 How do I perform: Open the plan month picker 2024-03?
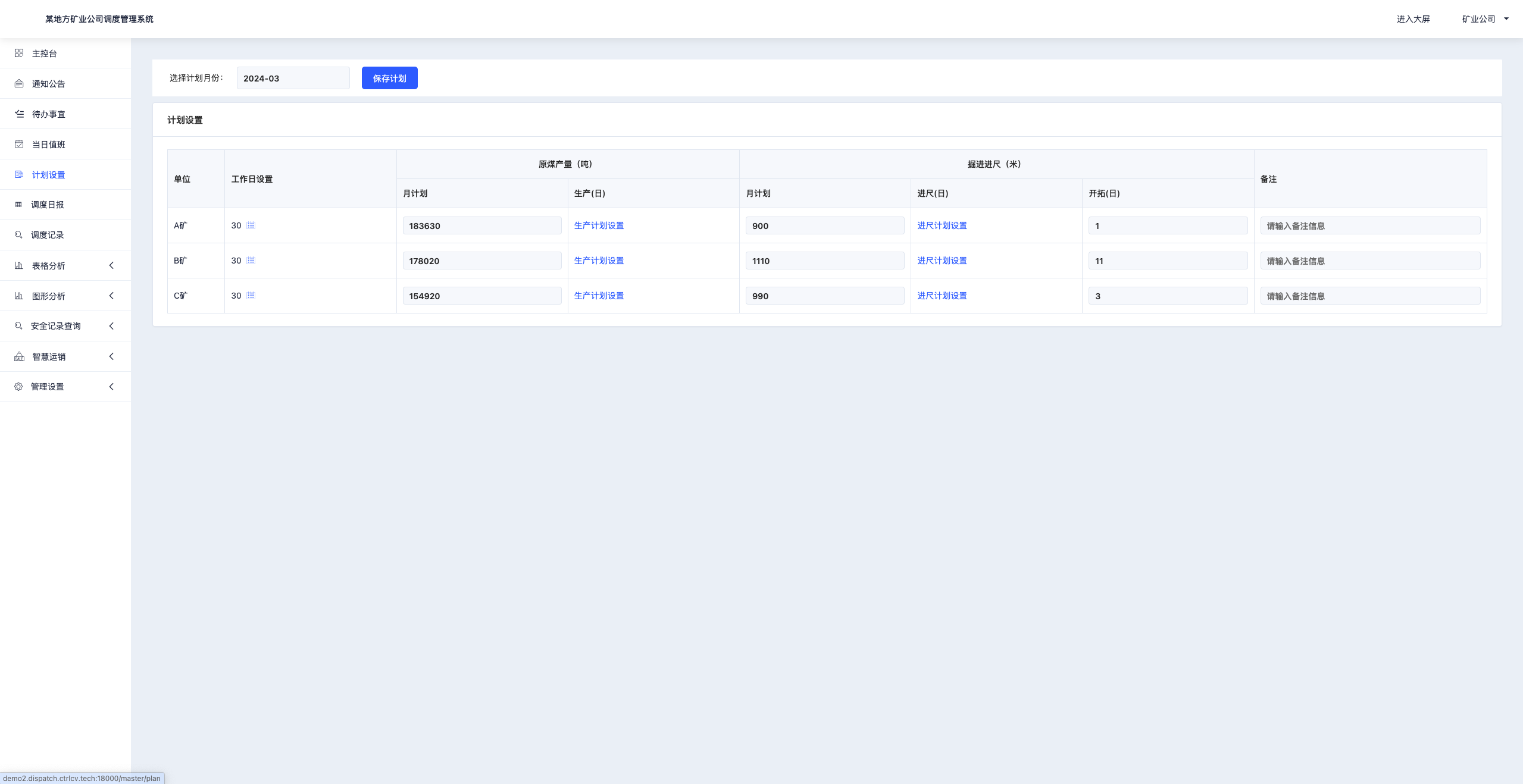coord(293,78)
